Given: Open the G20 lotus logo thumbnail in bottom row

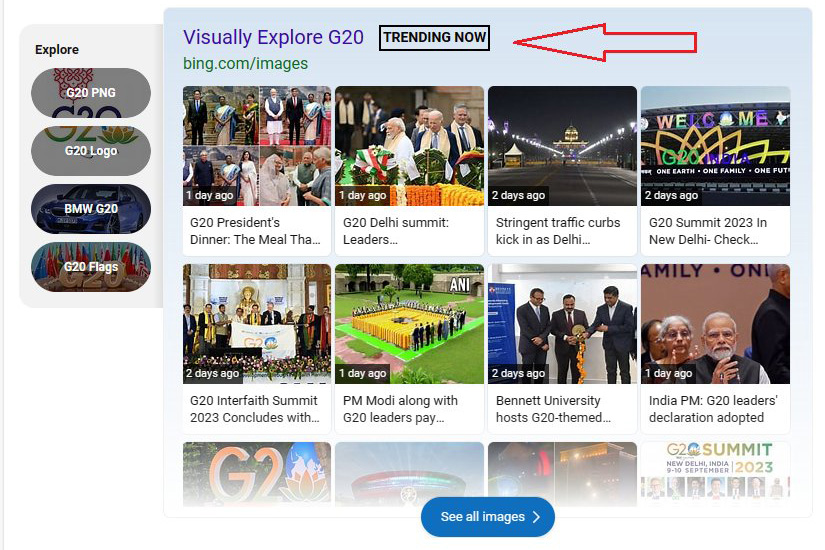Looking at the screenshot, I should pos(257,474).
